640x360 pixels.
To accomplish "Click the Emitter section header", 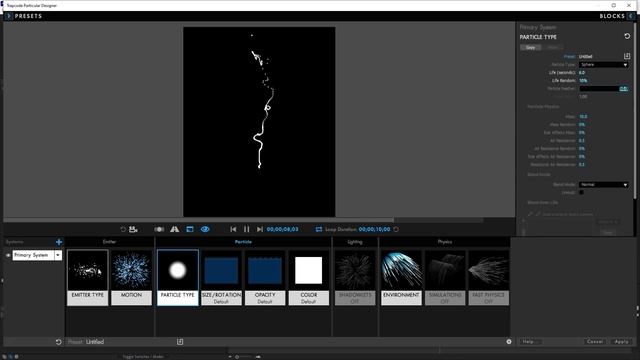I will coord(109,242).
